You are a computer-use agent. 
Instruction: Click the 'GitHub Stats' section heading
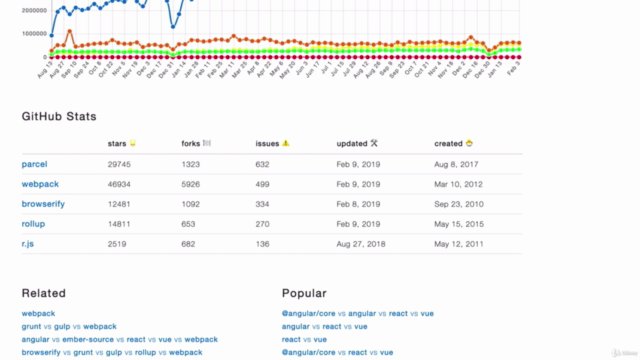coord(59,116)
